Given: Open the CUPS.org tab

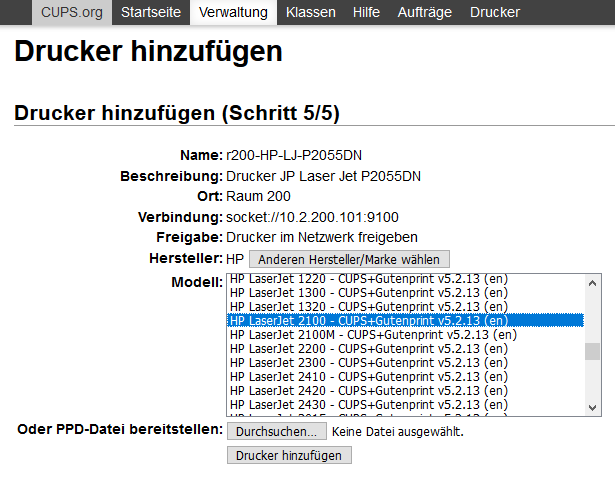Looking at the screenshot, I should 72,12.
